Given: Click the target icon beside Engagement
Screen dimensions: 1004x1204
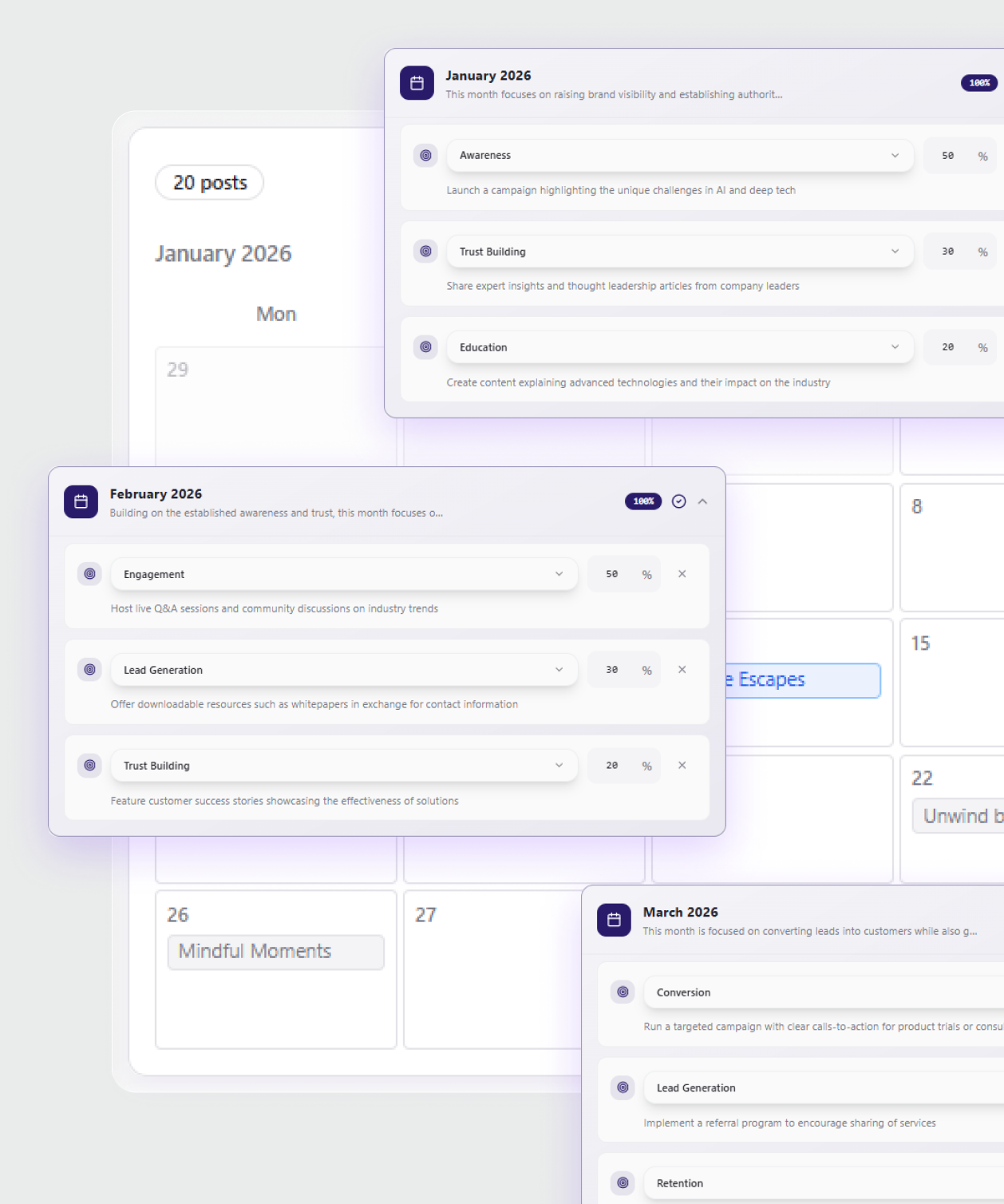Looking at the screenshot, I should pyautogui.click(x=90, y=574).
